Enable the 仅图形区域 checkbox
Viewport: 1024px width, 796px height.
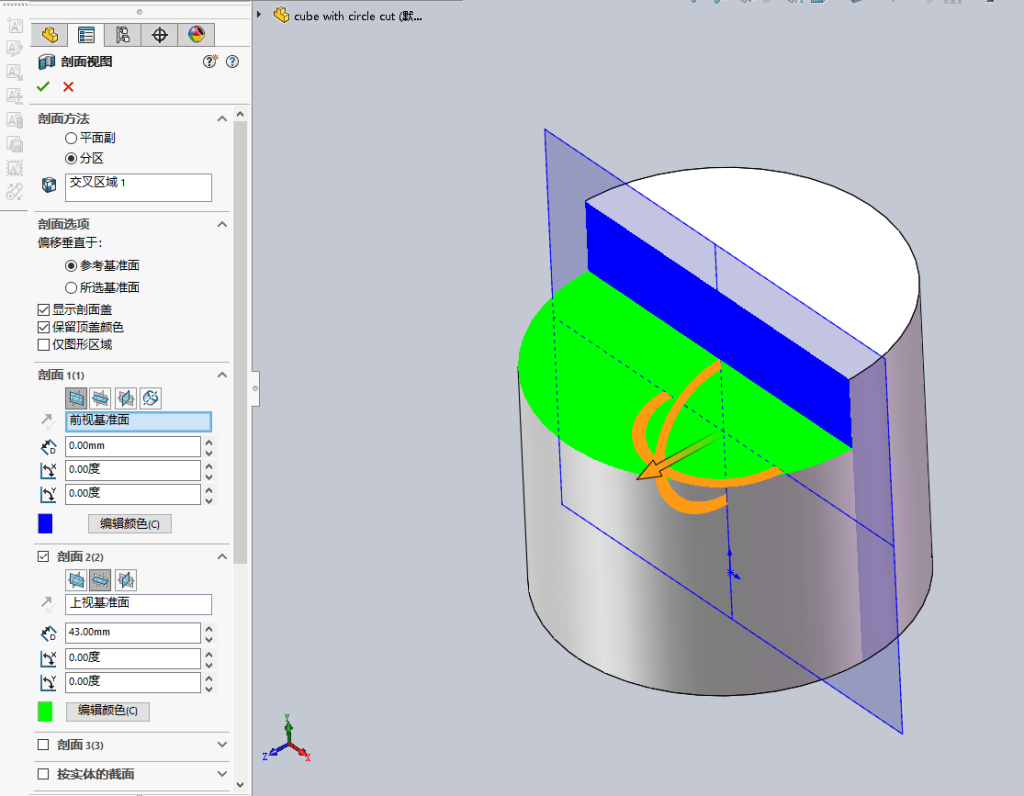pos(44,345)
